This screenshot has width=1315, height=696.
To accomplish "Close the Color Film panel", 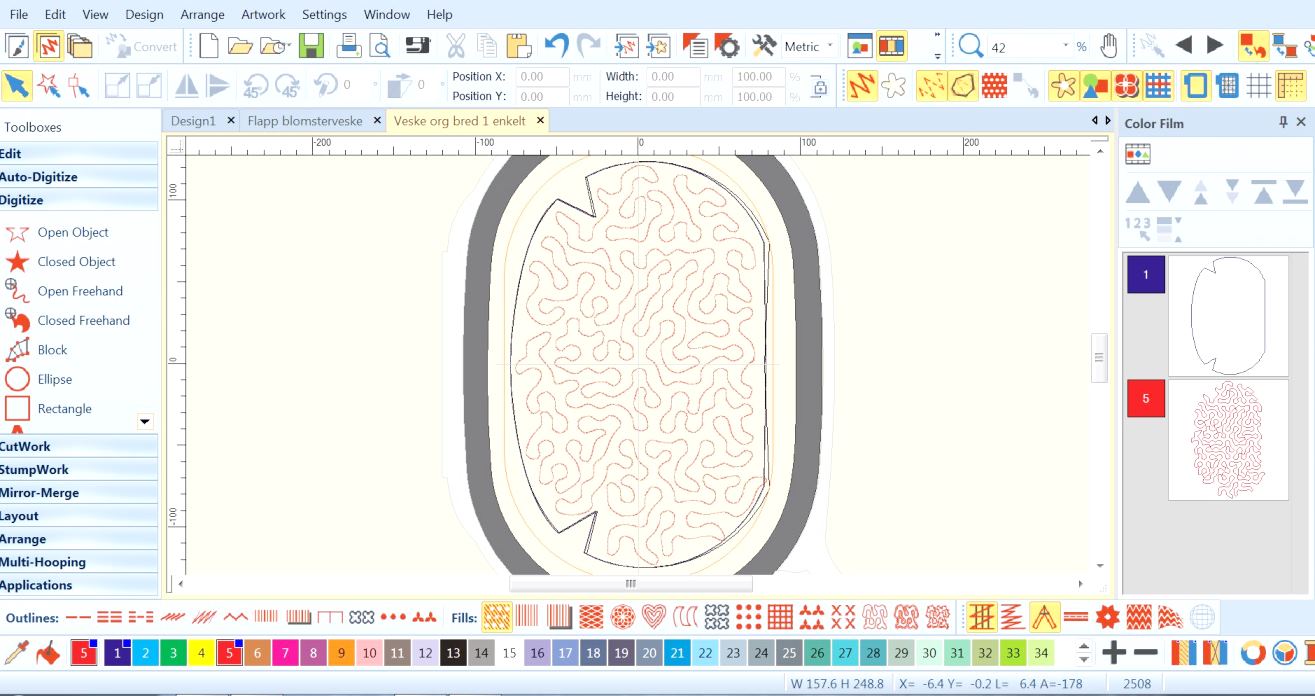I will tap(1301, 122).
